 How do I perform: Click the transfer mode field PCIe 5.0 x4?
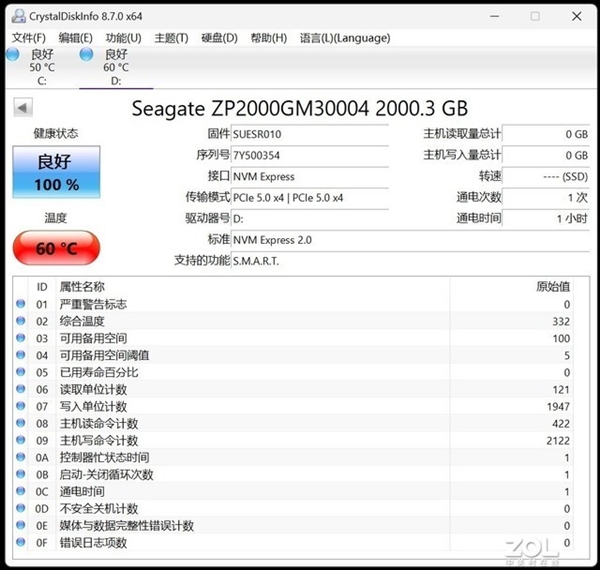[310, 198]
